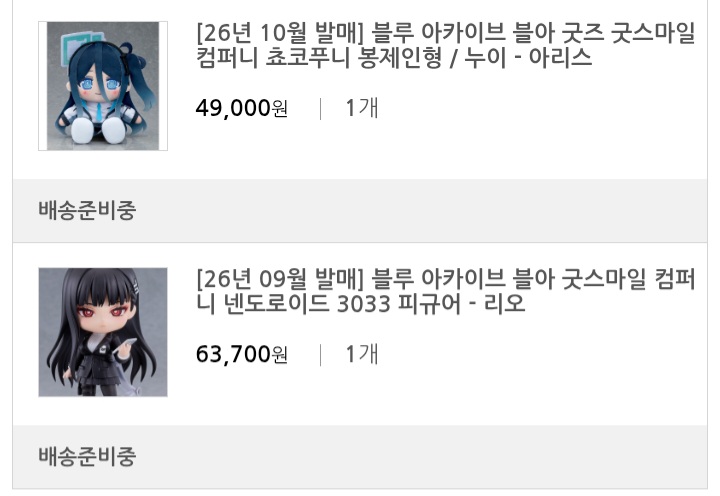The image size is (720, 496).
Task: Open the 초코푸니 봉제인형 아리스 product title
Action: (x=445, y=45)
